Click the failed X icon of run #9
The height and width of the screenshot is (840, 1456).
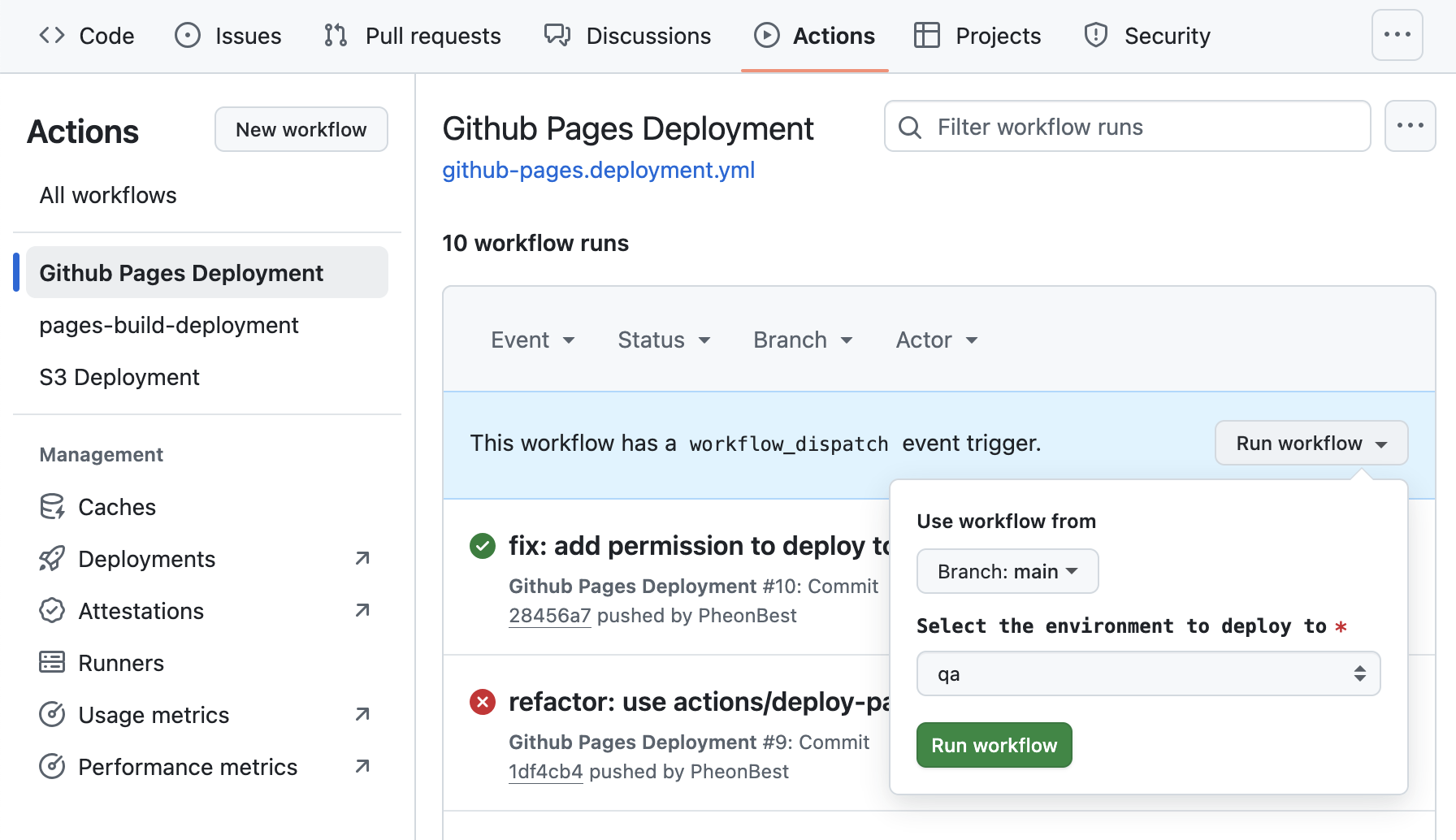(x=483, y=701)
